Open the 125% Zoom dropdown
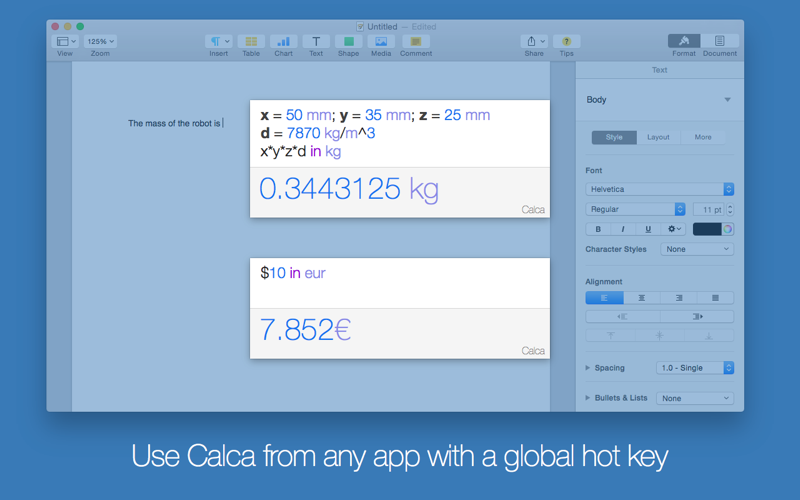The width and height of the screenshot is (800, 500). [100, 41]
